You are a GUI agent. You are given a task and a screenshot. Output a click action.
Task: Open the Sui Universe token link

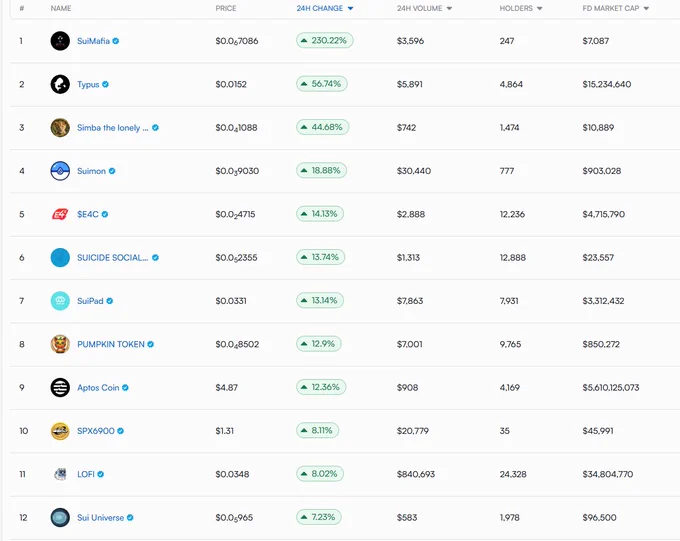click(x=101, y=518)
